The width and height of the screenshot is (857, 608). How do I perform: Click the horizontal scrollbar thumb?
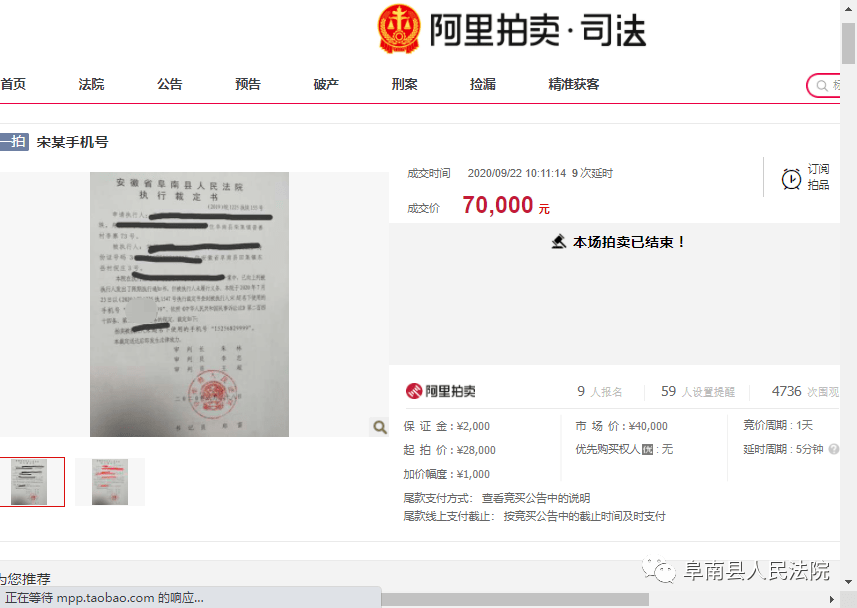tap(515, 600)
